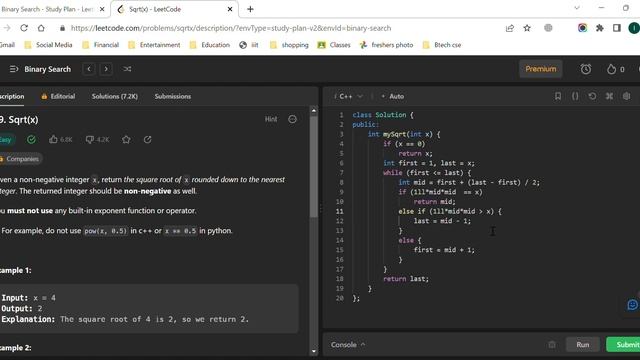Go to browser home page
640x360 pixels.
[x=41, y=28]
